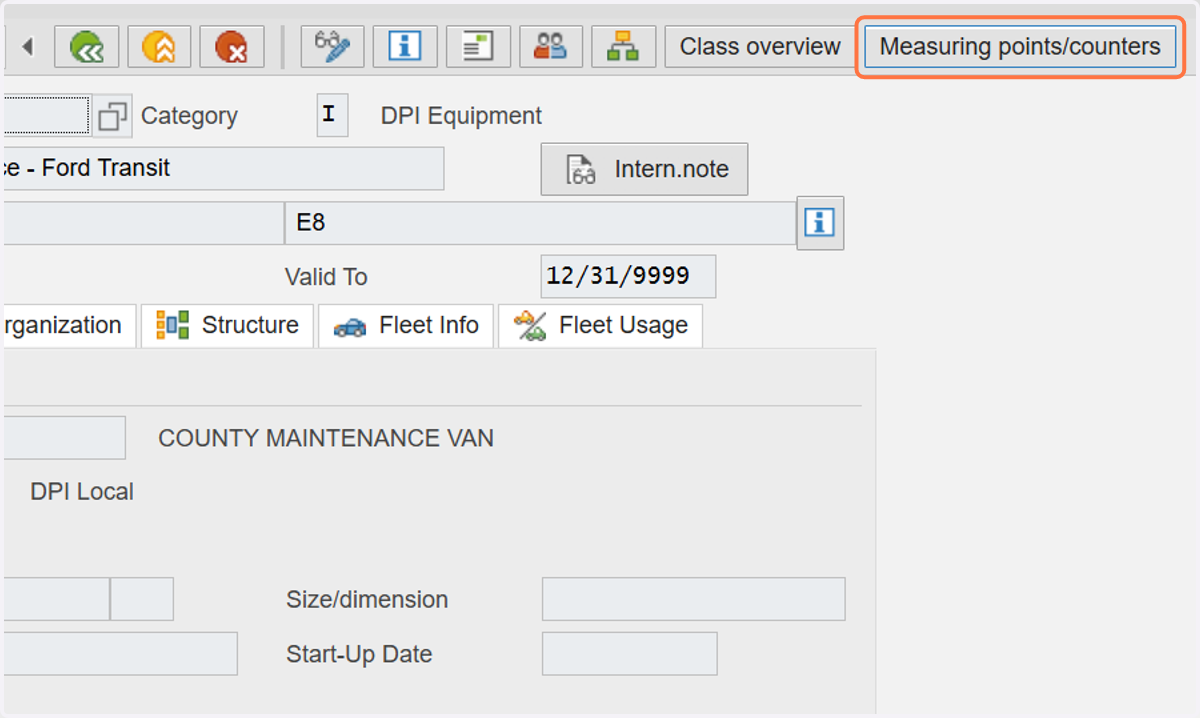
Task: Click the Size/dimension label
Action: [x=367, y=600]
